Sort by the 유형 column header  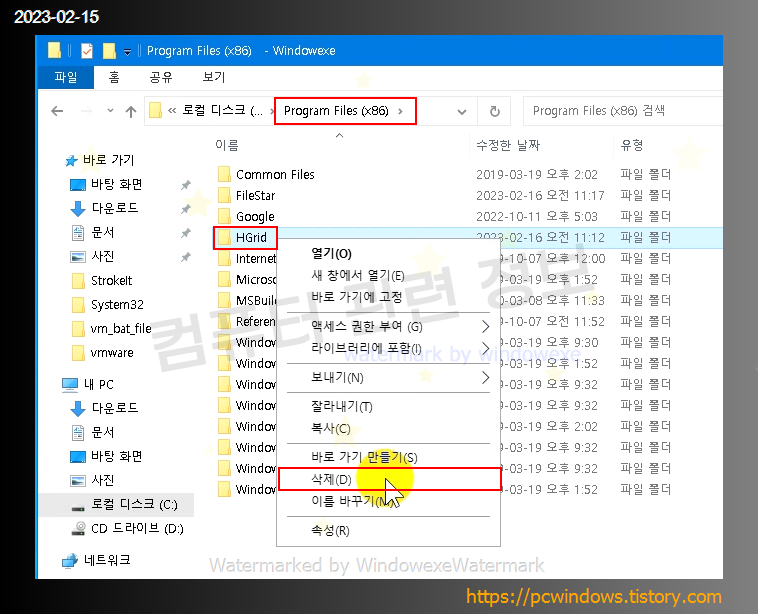[x=632, y=145]
